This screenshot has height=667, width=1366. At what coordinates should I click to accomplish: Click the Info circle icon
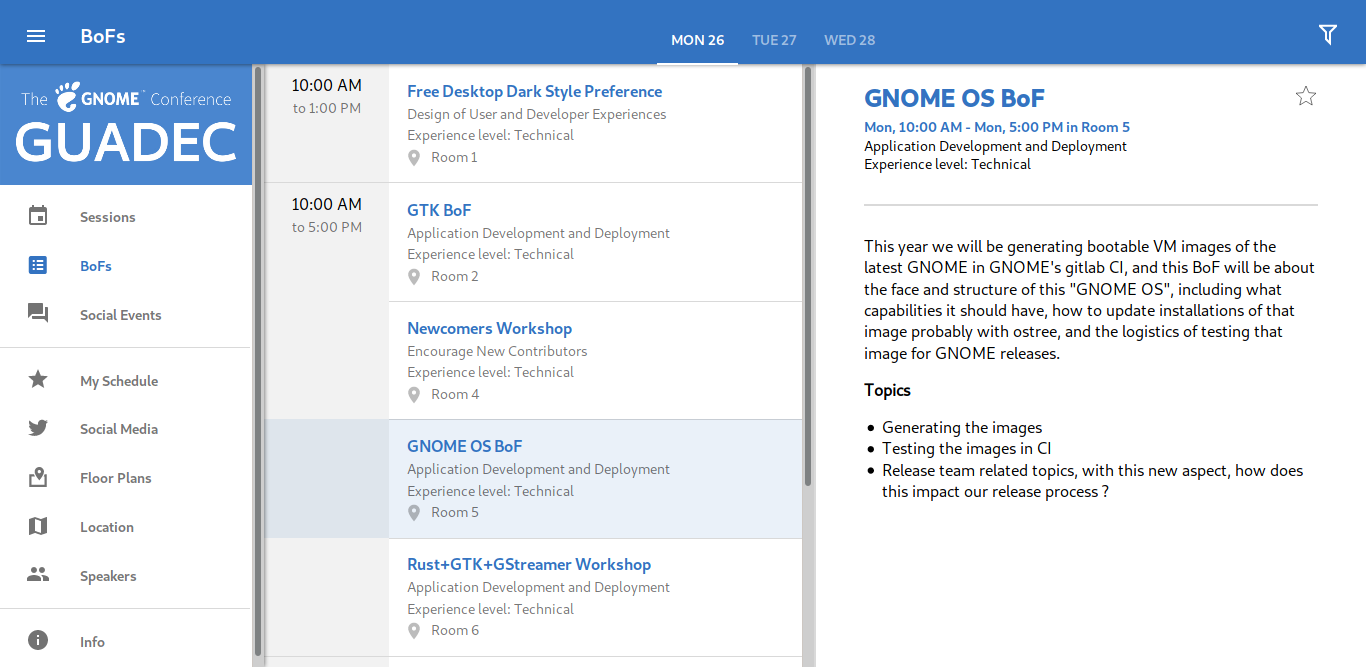(x=38, y=641)
